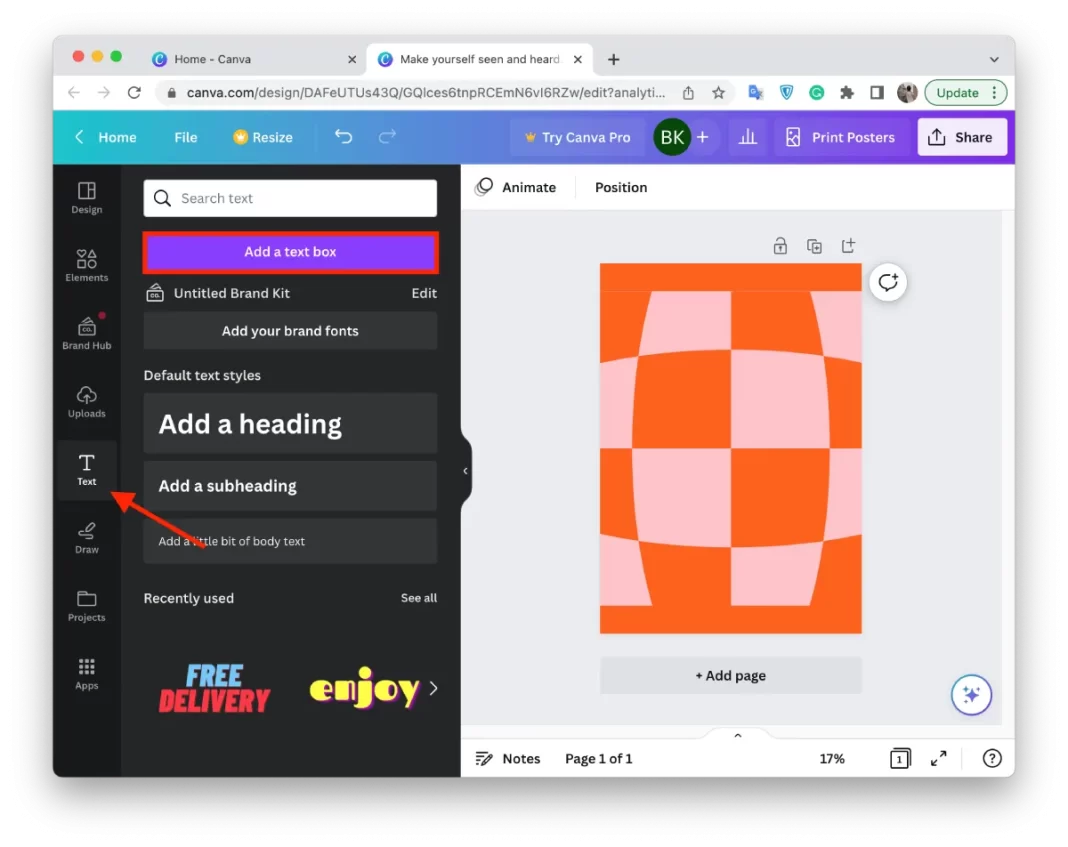Click Add a text box button
The width and height of the screenshot is (1068, 847).
(290, 252)
